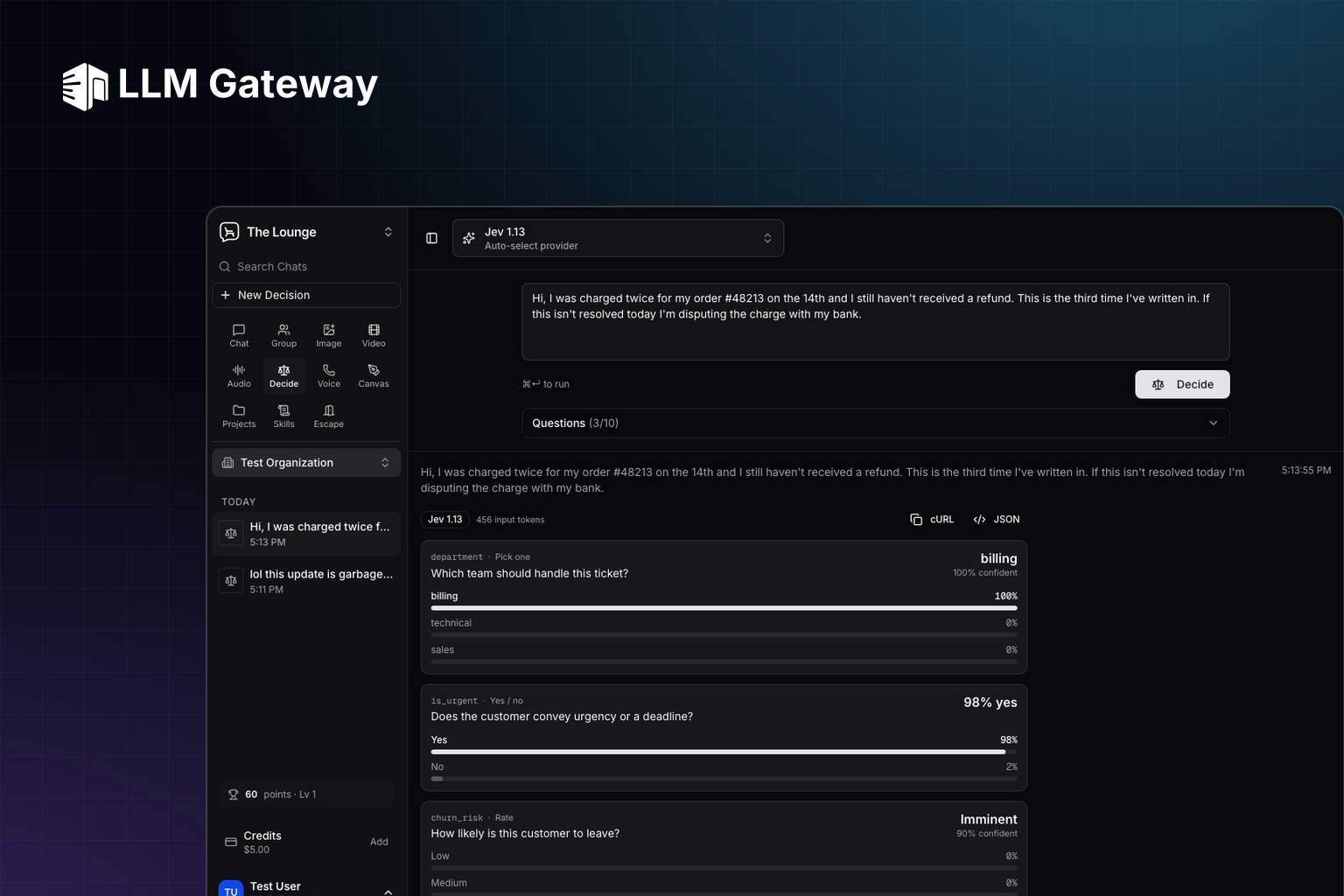Open the Skills section

pos(283,416)
